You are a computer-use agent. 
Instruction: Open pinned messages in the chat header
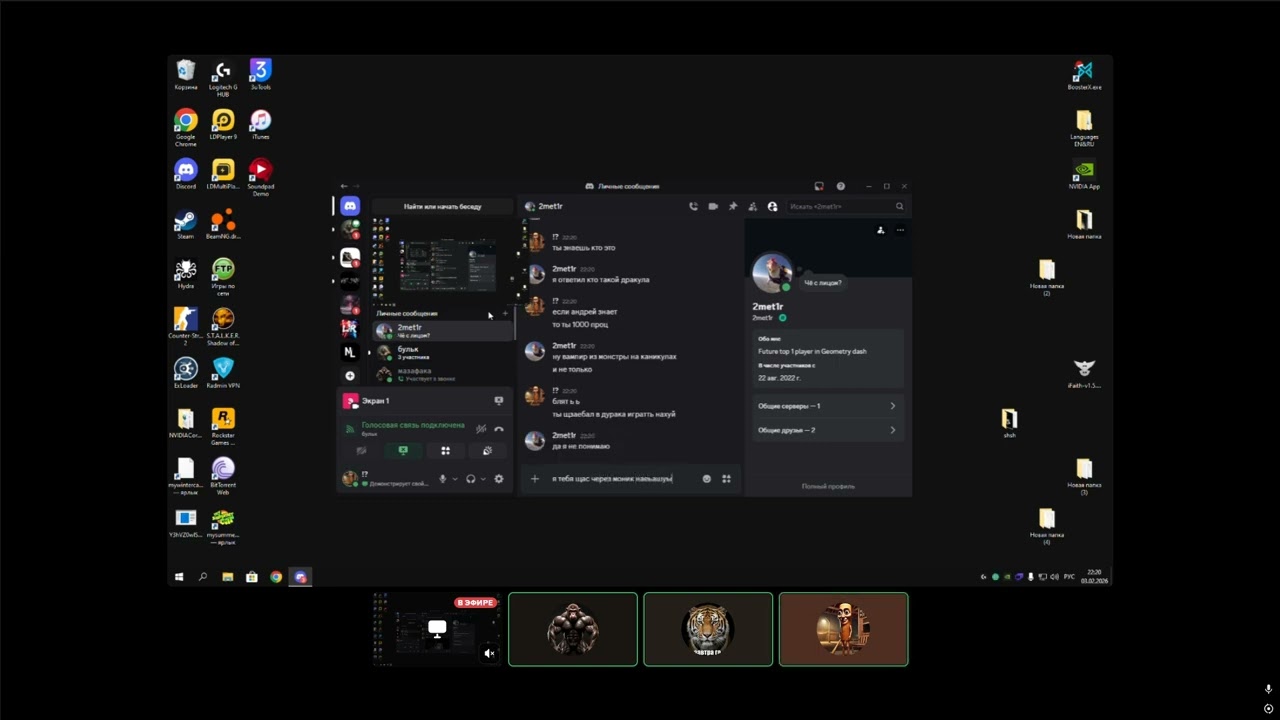coord(733,207)
